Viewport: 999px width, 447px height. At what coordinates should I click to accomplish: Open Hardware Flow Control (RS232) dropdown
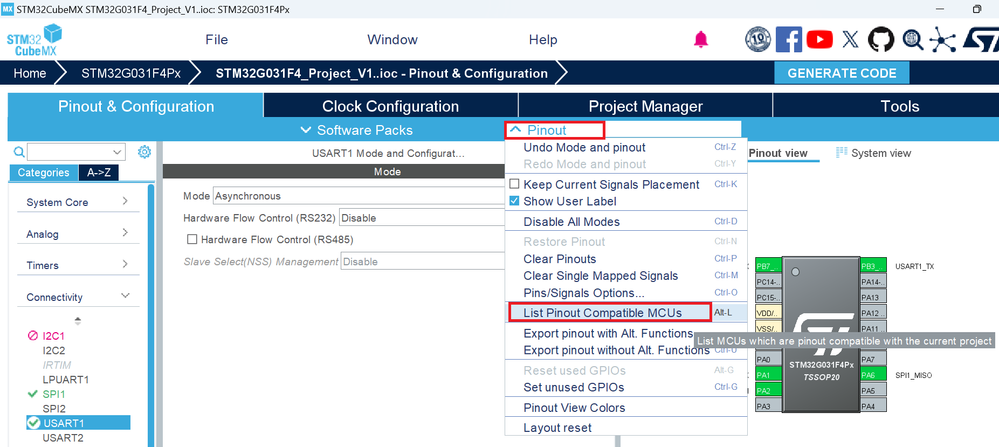tap(422, 218)
